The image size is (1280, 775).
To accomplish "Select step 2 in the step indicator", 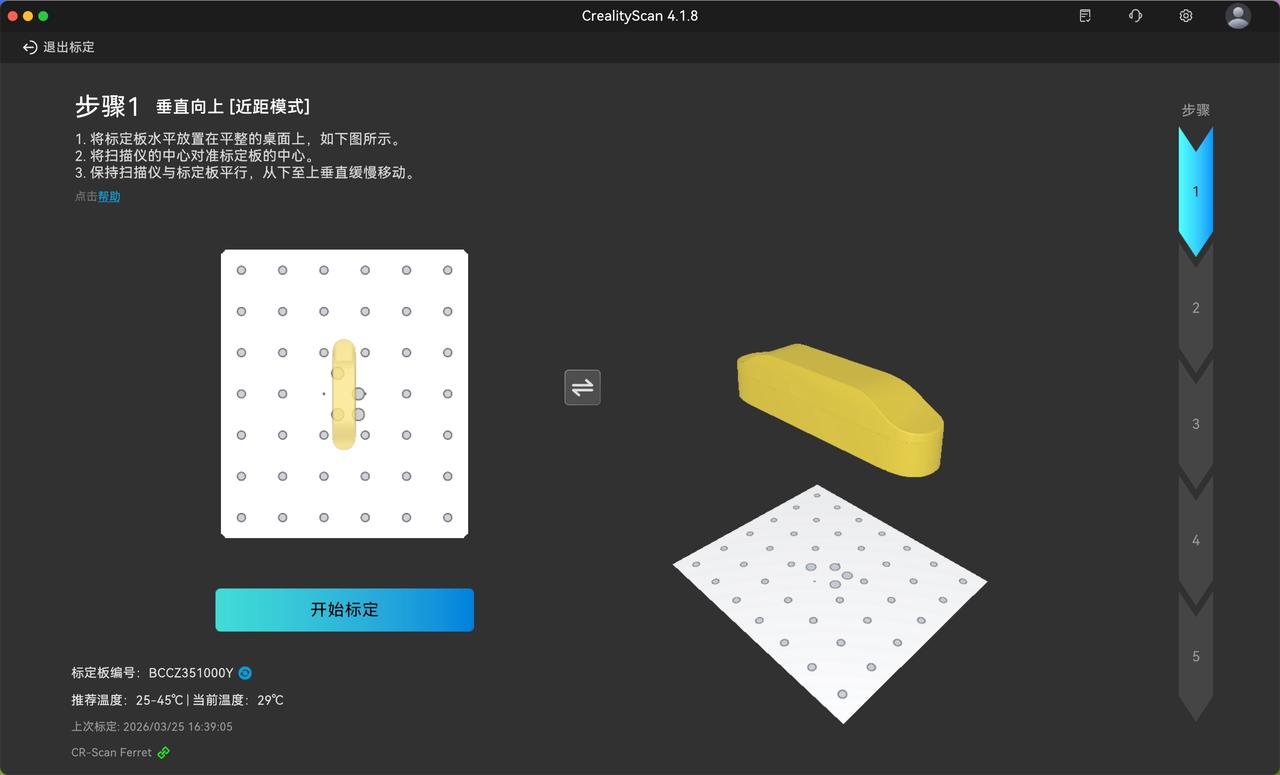I will coord(1195,308).
